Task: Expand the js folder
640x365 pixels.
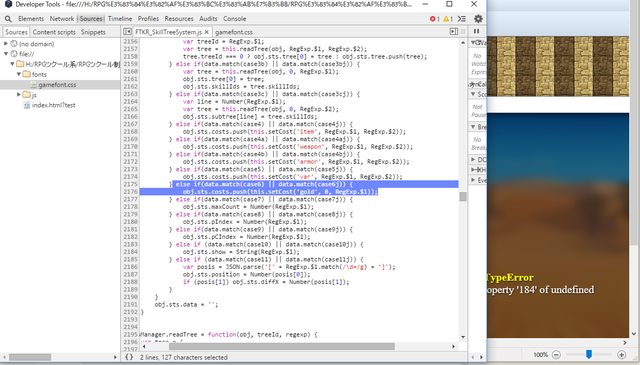Action: click(19, 95)
